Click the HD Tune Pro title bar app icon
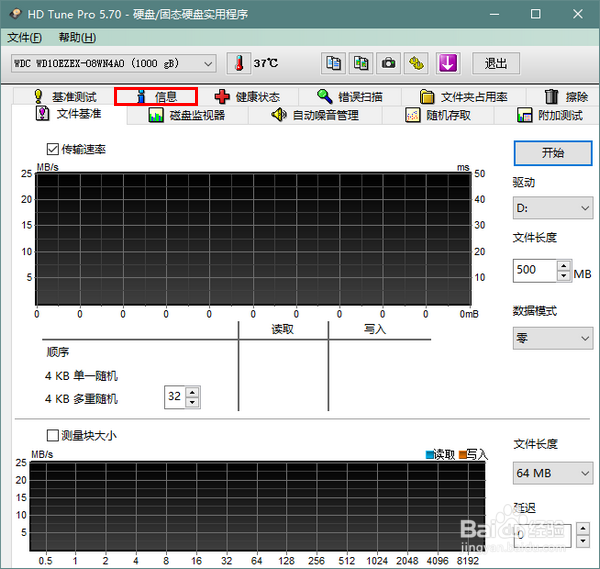This screenshot has width=600, height=569. click(x=15, y=14)
